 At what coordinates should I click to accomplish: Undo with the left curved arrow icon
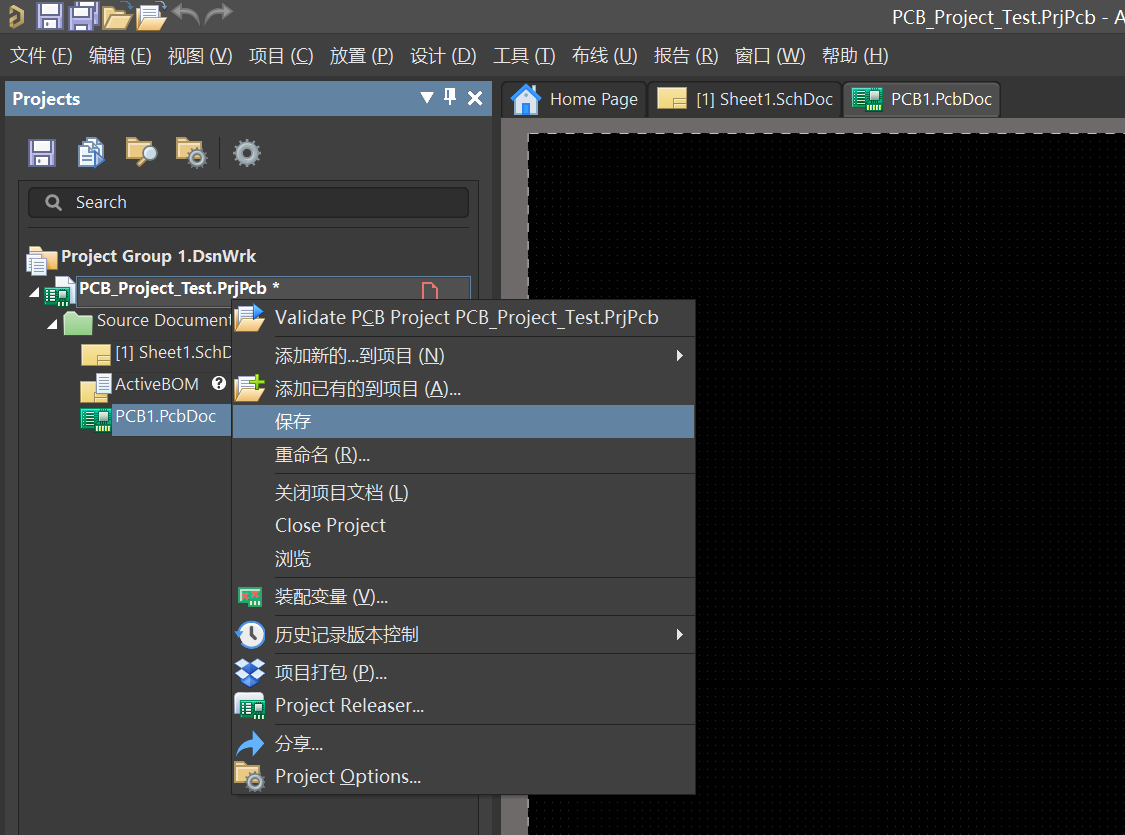[186, 14]
